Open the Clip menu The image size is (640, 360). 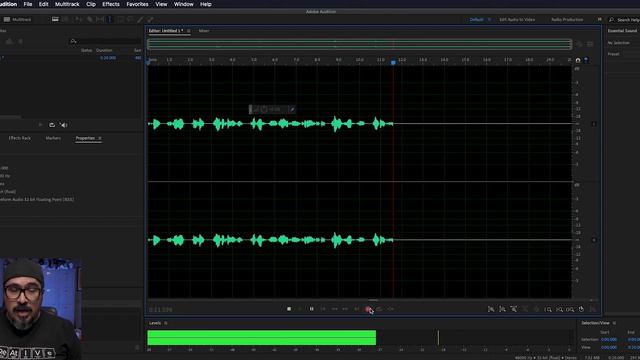point(91,4)
